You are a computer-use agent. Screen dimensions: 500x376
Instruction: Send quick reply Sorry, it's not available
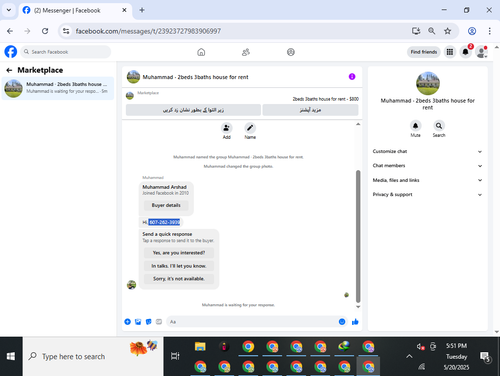[x=179, y=279]
